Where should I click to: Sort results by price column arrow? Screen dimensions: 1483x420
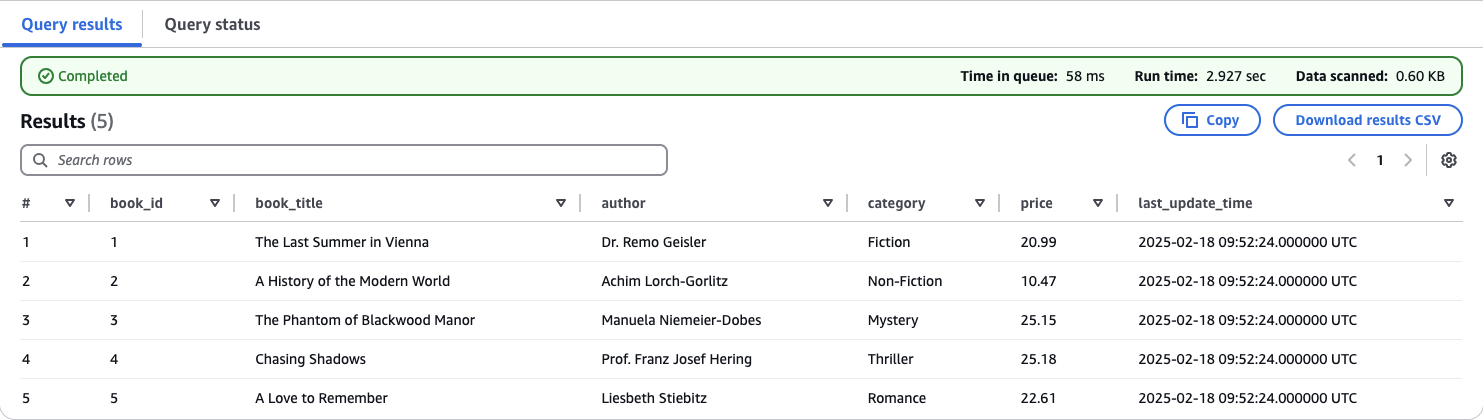(x=1098, y=203)
